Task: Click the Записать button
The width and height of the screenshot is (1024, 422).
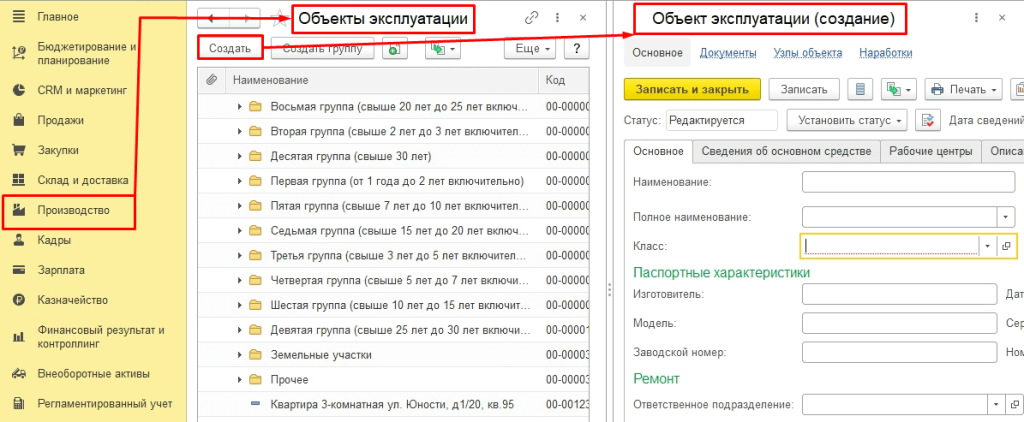Action: point(804,89)
